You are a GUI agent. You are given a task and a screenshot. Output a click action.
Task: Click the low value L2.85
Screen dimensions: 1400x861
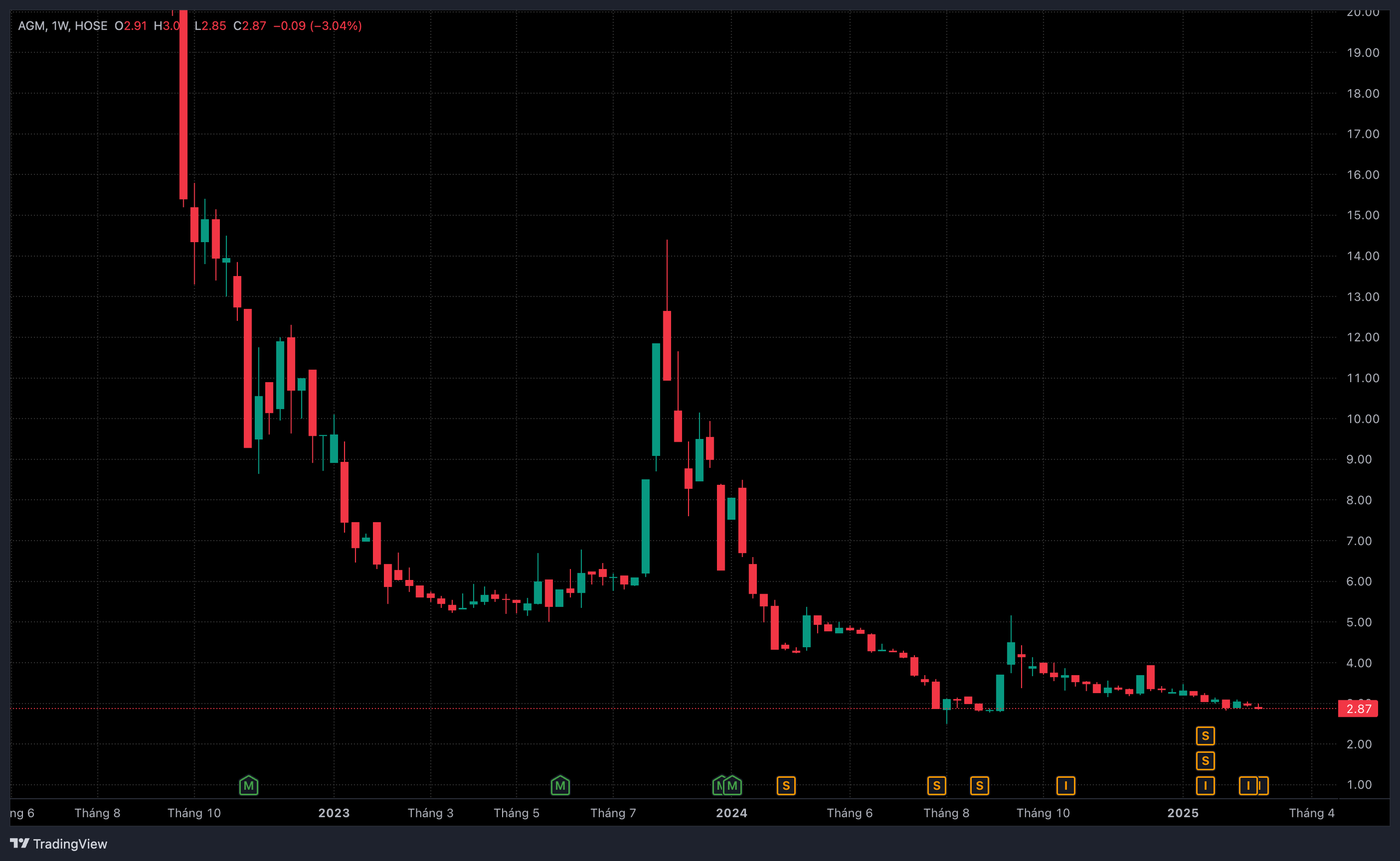point(210,26)
